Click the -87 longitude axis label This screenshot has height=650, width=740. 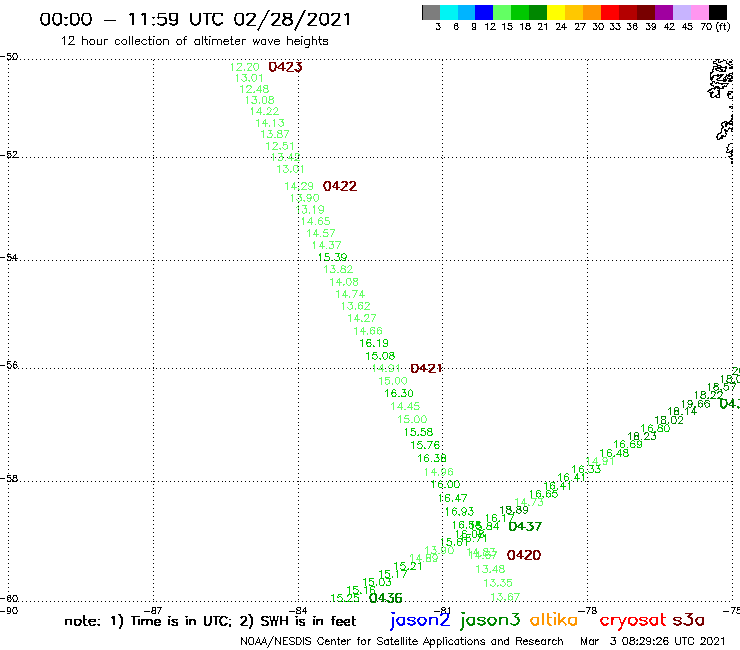coord(153,610)
